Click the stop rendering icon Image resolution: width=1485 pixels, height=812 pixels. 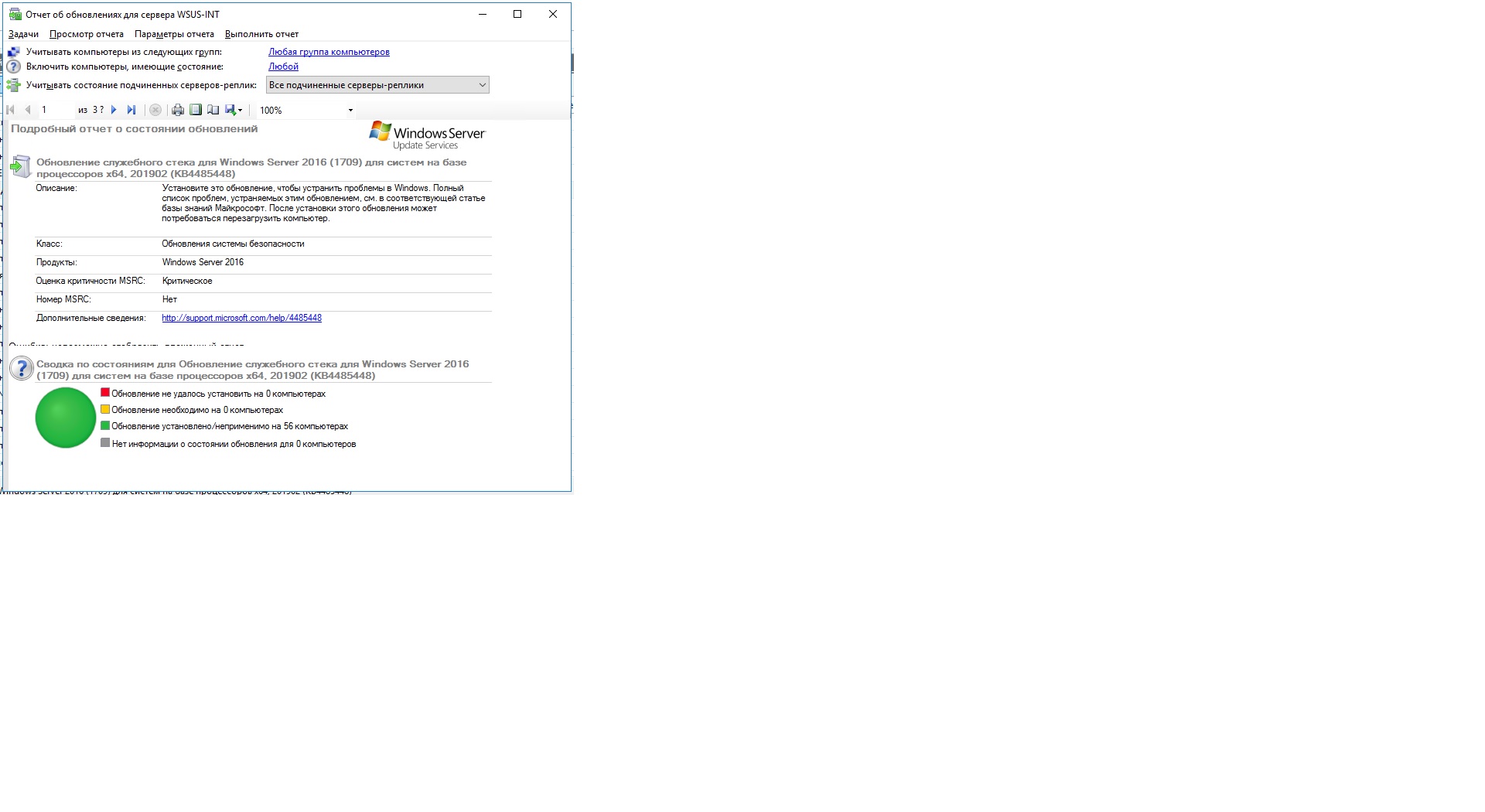[155, 110]
